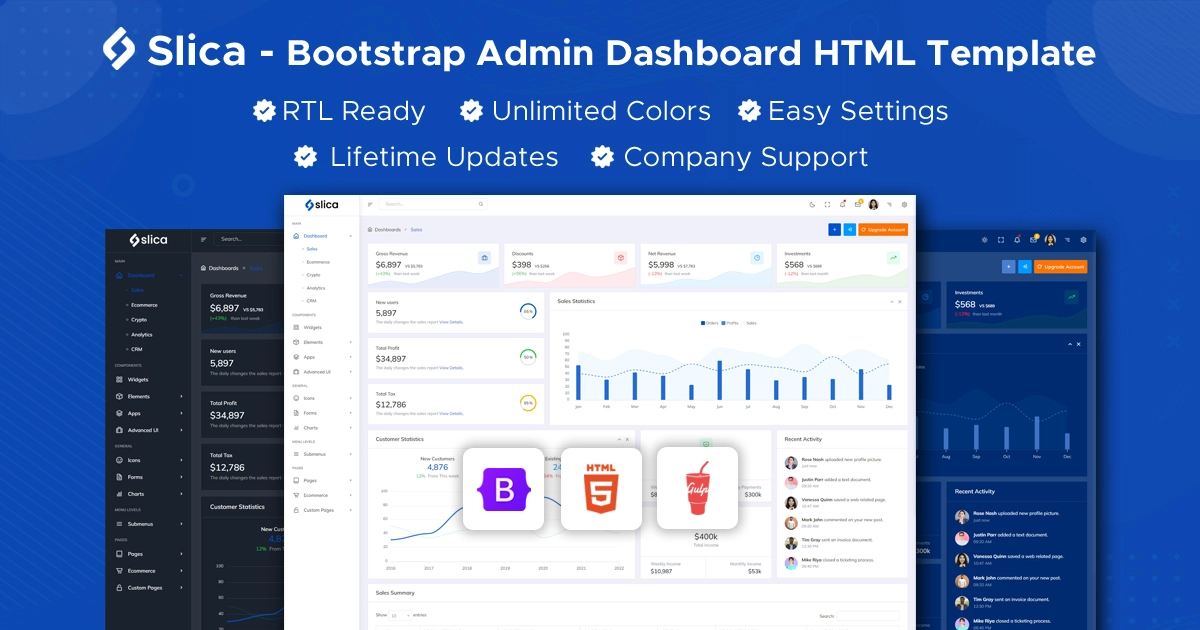The image size is (1200, 630).
Task: Click Upgrade Account in light dashboard
Action: pyautogui.click(x=883, y=230)
